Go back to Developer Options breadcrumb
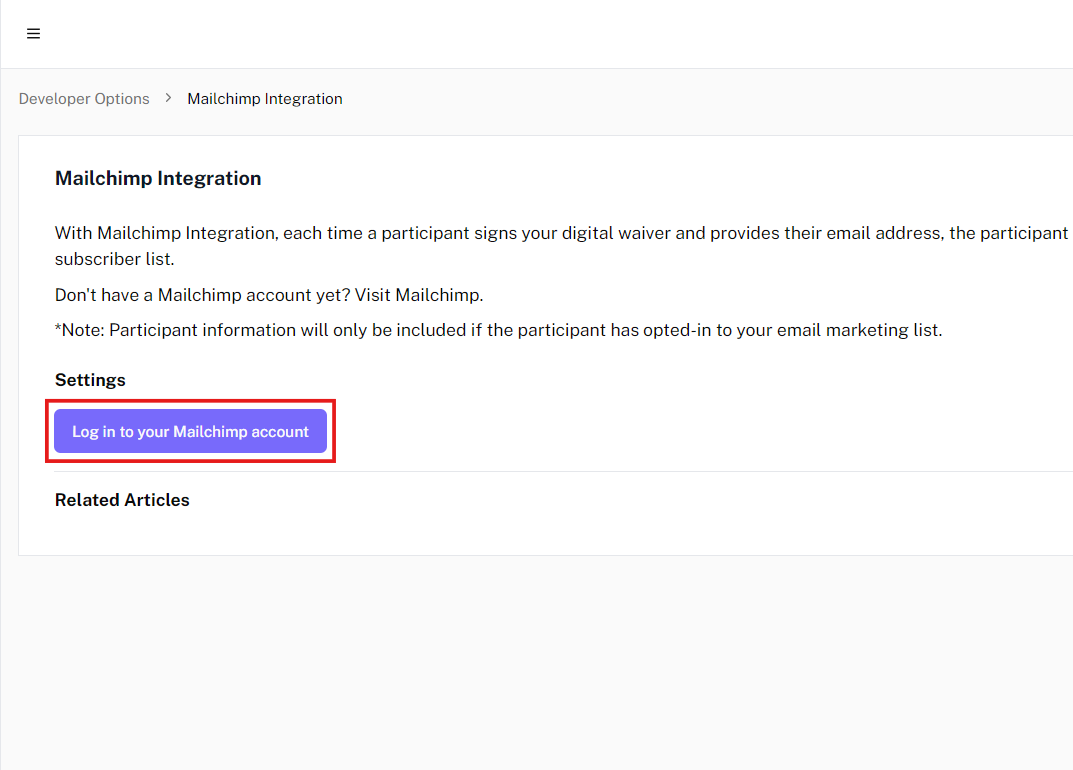The width and height of the screenshot is (1073, 770). [x=84, y=99]
